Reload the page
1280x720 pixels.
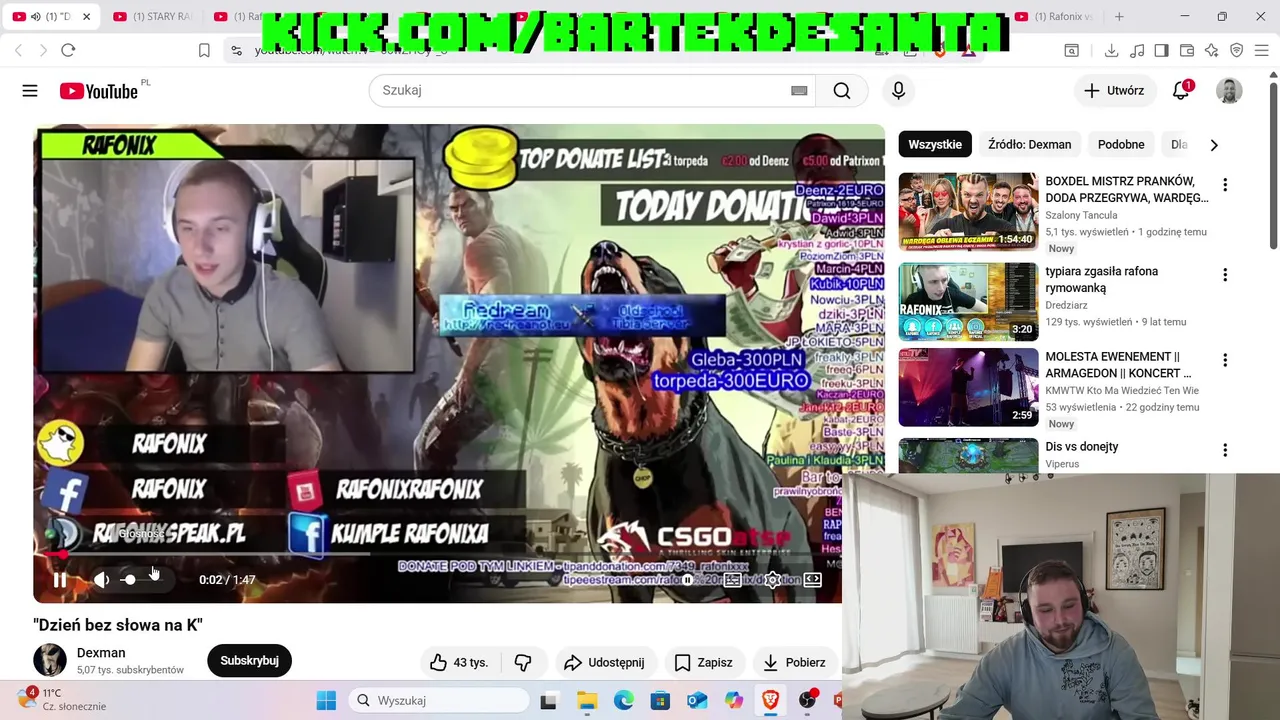click(x=68, y=50)
